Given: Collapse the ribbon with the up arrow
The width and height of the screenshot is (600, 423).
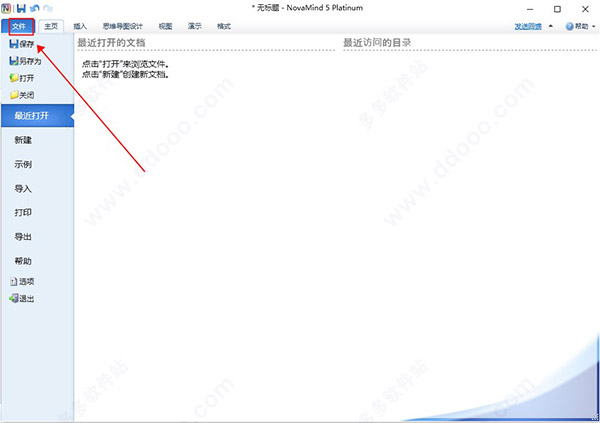Looking at the screenshot, I should coord(551,26).
